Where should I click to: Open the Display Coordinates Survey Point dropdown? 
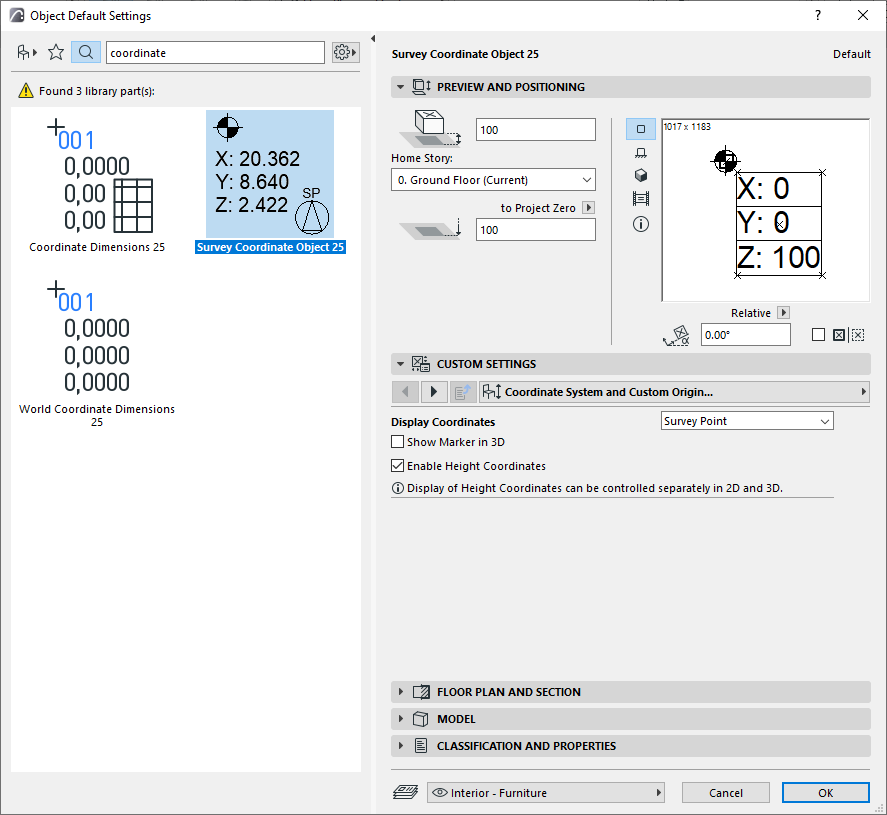747,421
